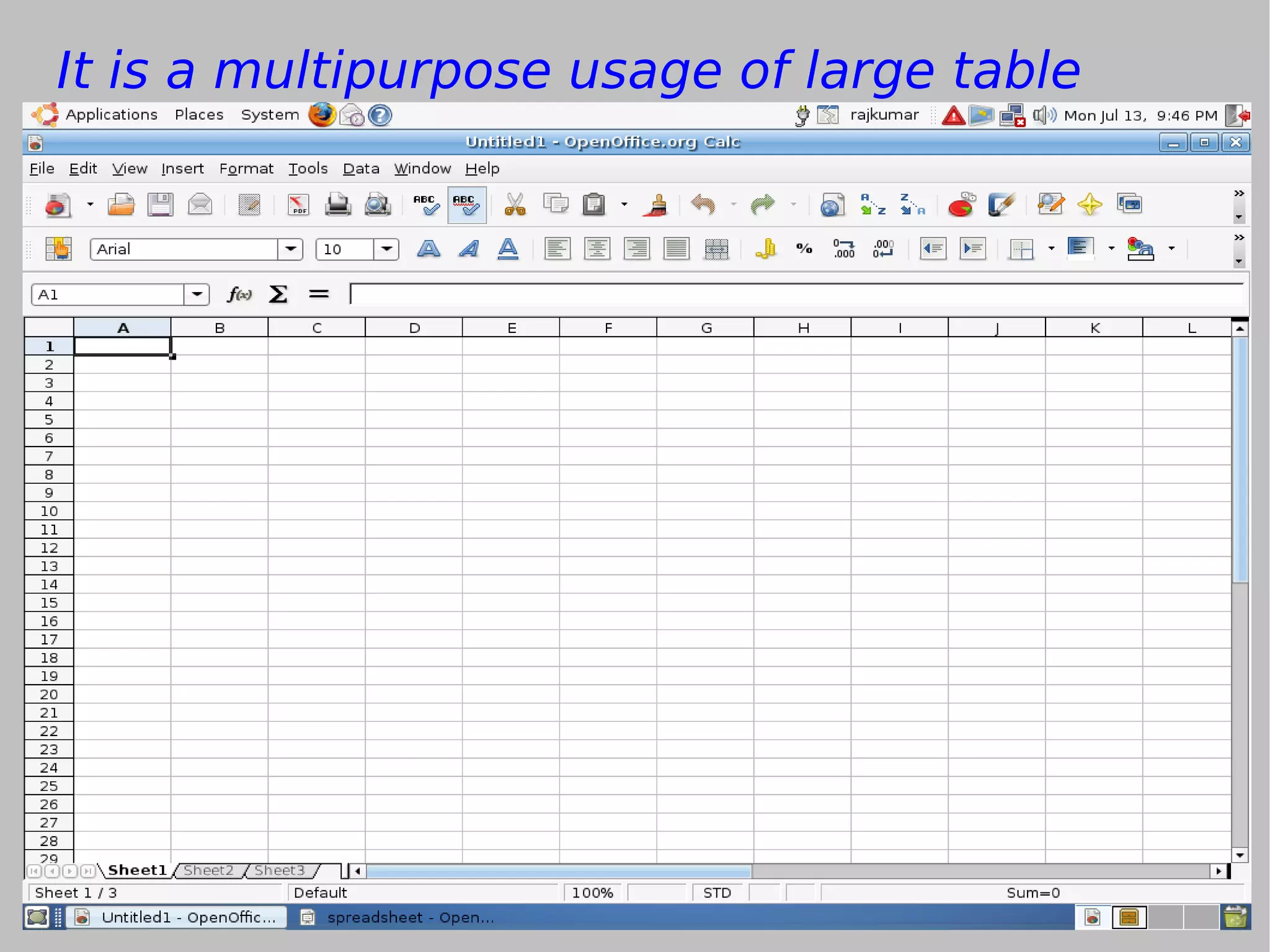Click the horizontal scrollbar thumb
Viewport: 1270px width, 952px height.
558,871
